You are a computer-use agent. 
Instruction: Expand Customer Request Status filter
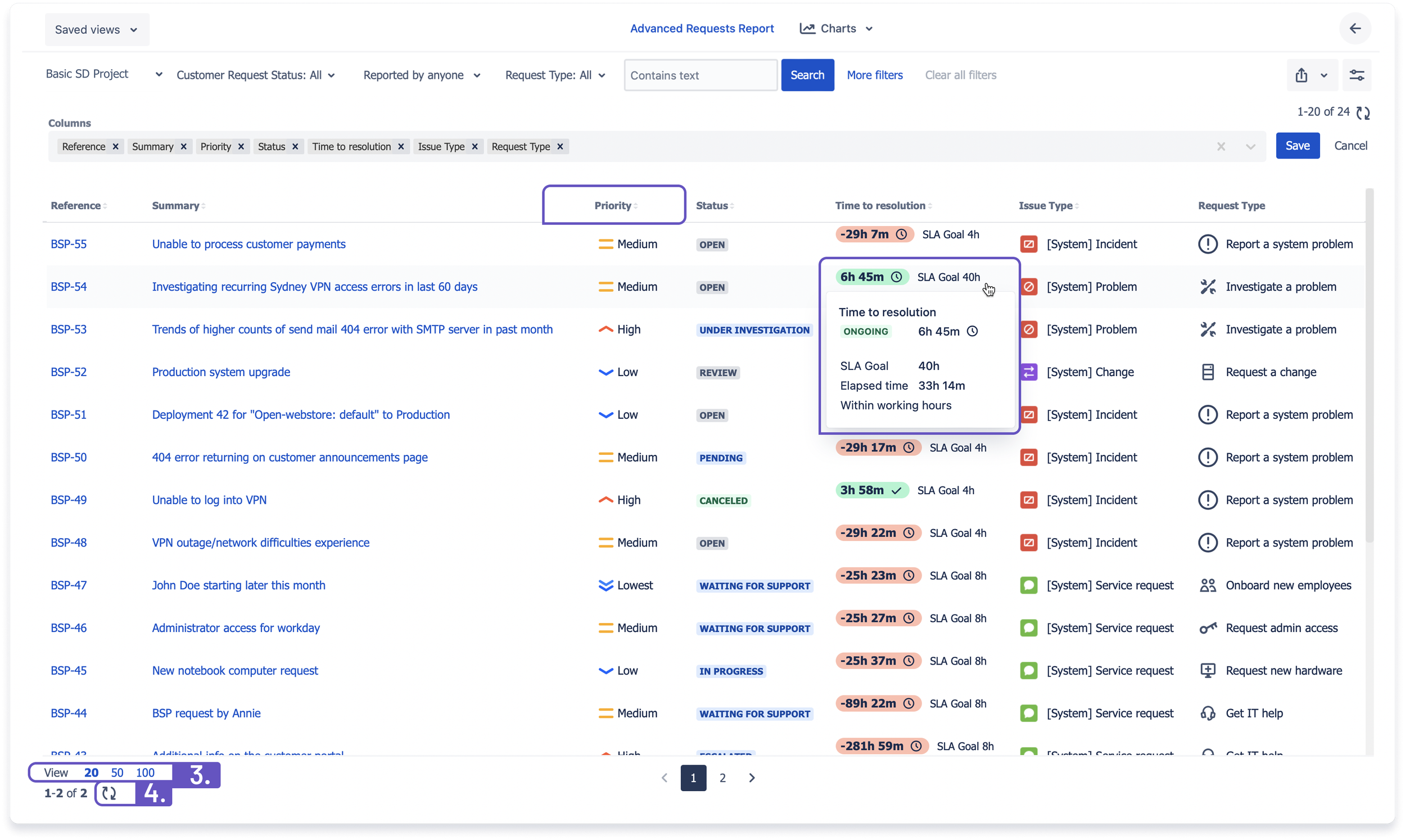click(x=256, y=75)
